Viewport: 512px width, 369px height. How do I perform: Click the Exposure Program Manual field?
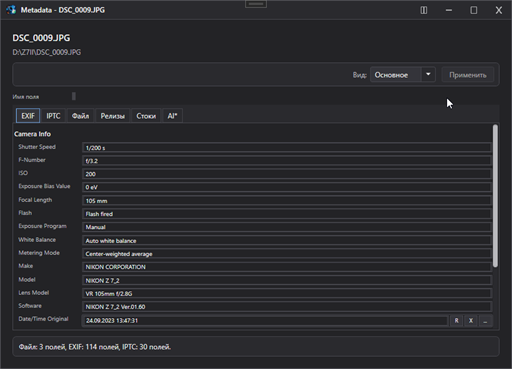click(287, 227)
